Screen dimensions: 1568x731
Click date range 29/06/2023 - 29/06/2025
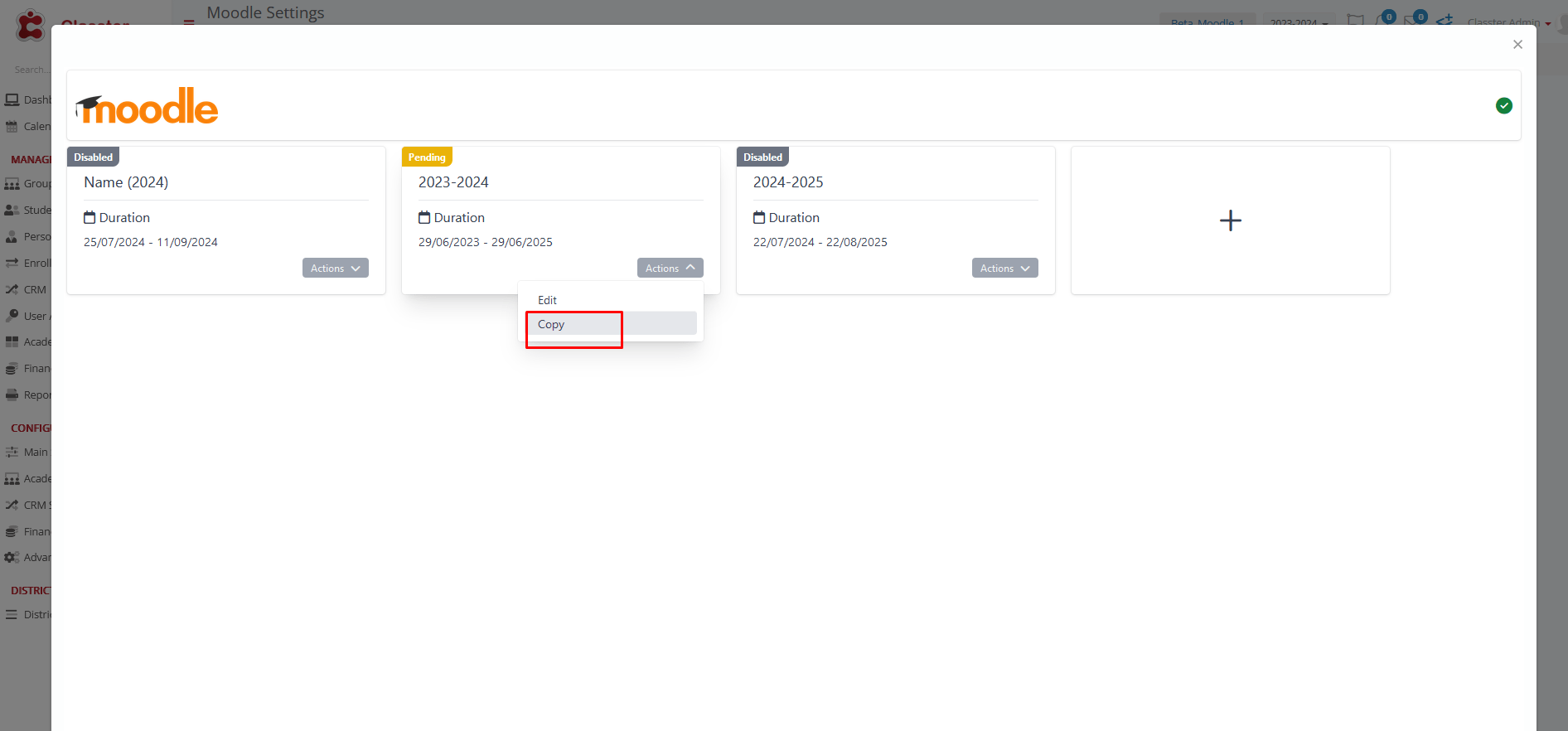[x=486, y=242]
